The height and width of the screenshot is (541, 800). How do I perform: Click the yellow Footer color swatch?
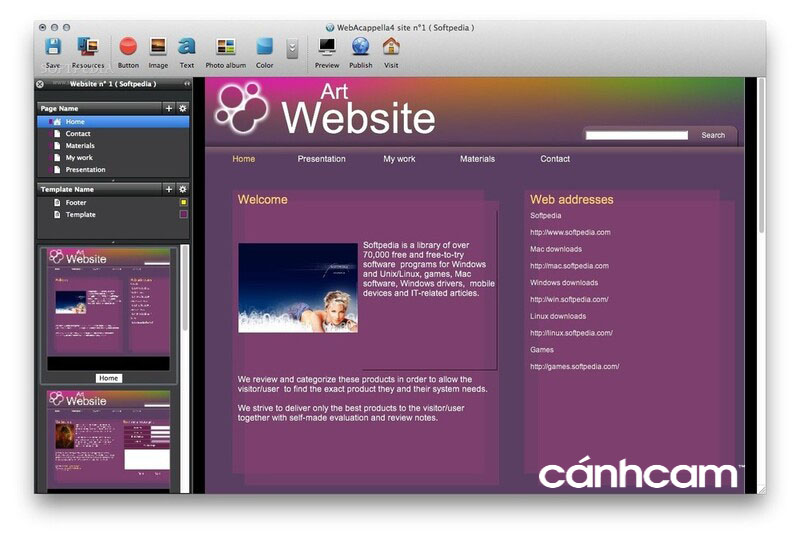tap(184, 203)
